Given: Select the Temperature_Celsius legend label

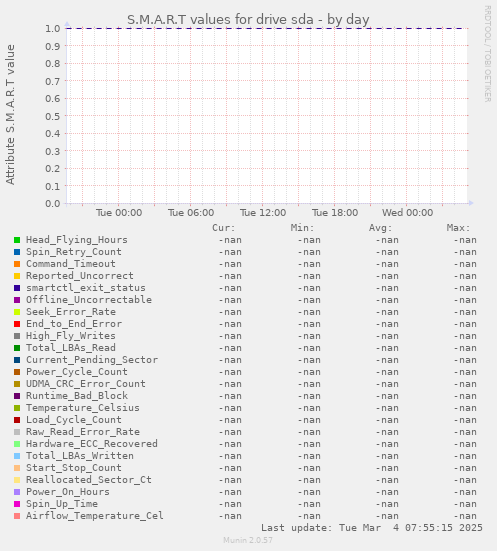Looking at the screenshot, I should tap(83, 408).
